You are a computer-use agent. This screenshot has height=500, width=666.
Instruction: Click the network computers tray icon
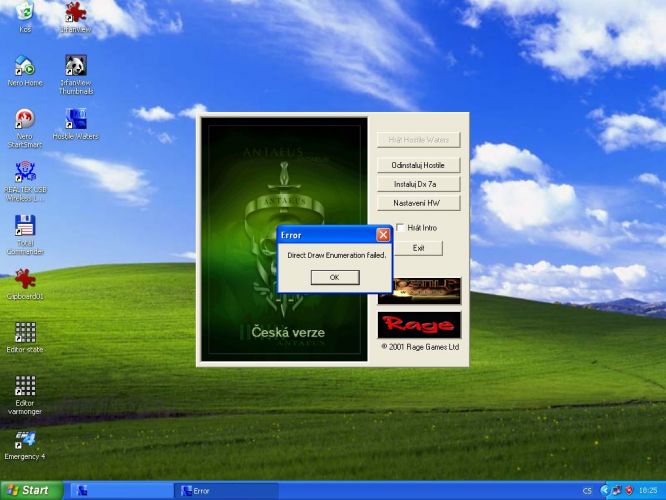tap(616, 490)
